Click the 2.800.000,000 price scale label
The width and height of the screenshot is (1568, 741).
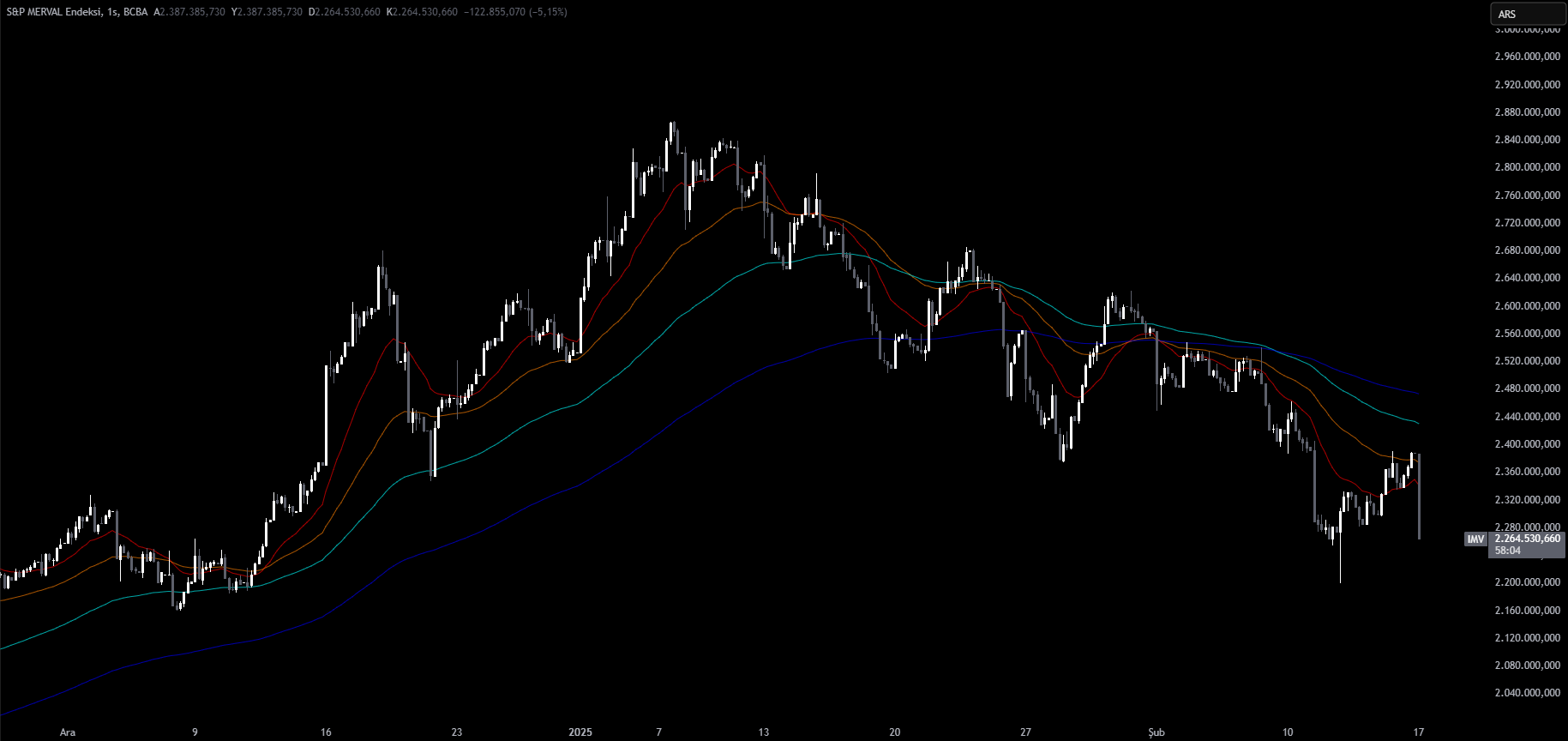point(1527,167)
